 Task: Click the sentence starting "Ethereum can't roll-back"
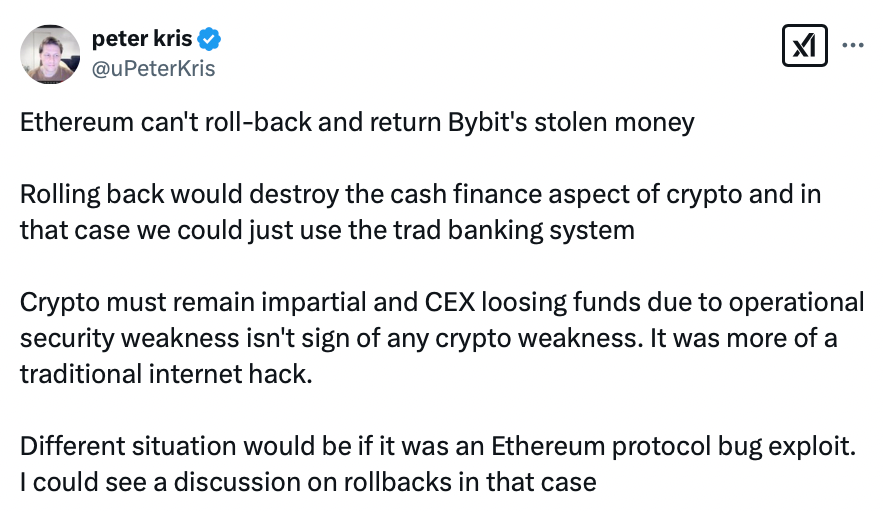click(x=356, y=124)
